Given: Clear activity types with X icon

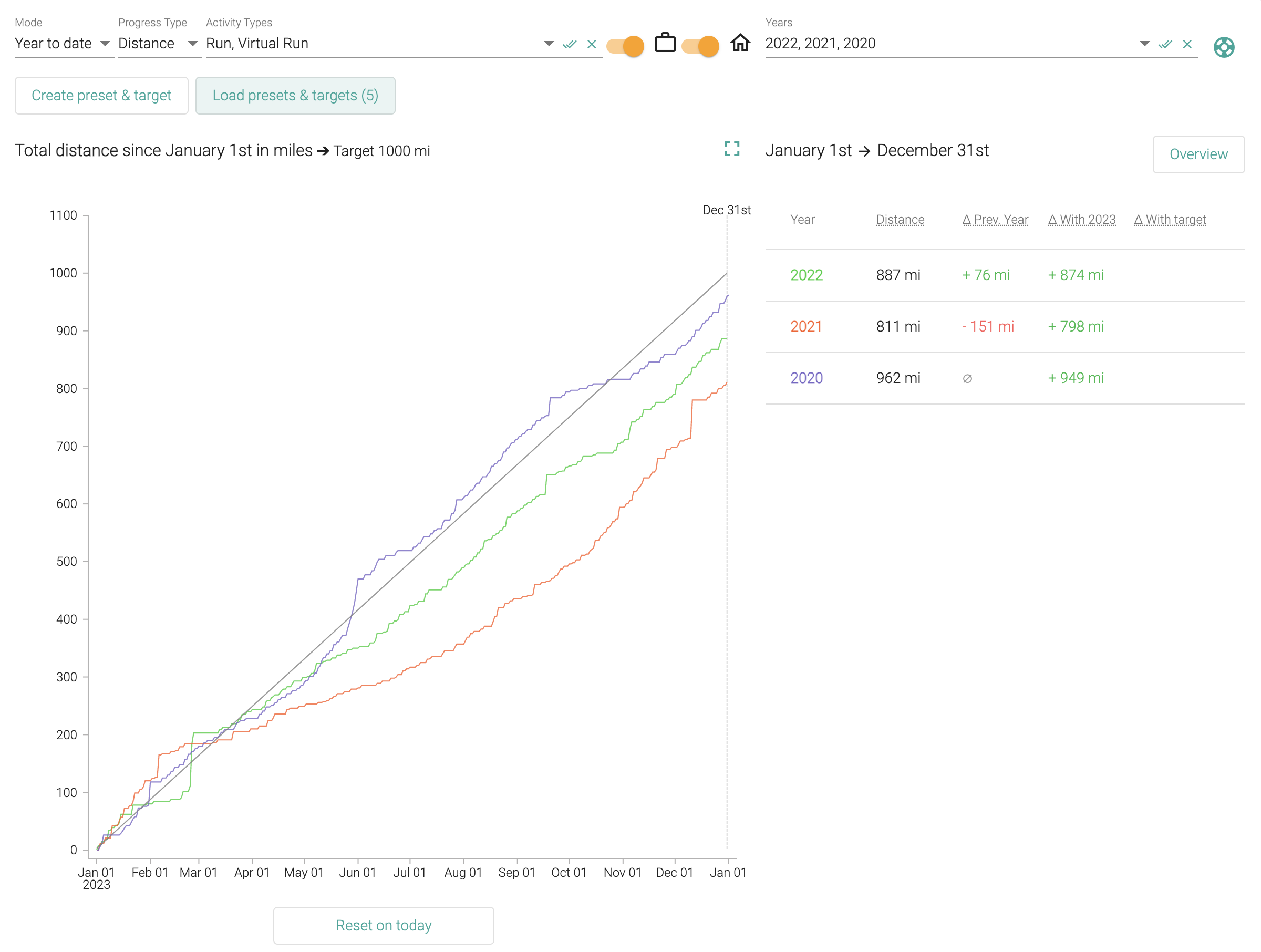Looking at the screenshot, I should pyautogui.click(x=591, y=44).
